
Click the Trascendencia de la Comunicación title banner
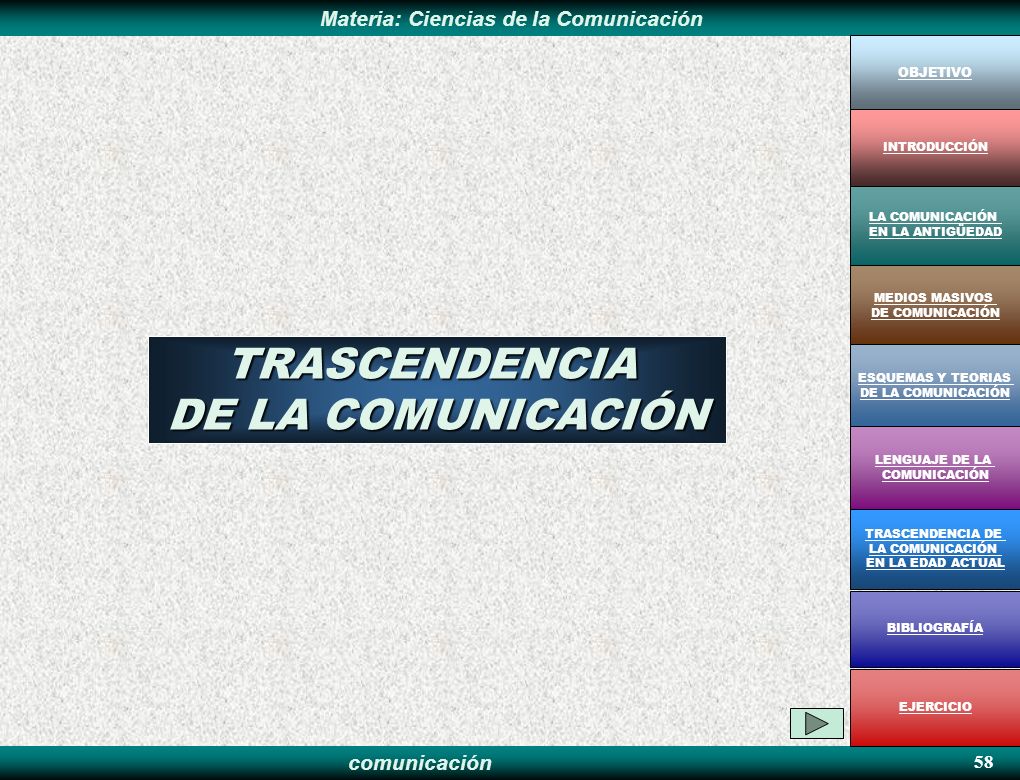tap(437, 390)
